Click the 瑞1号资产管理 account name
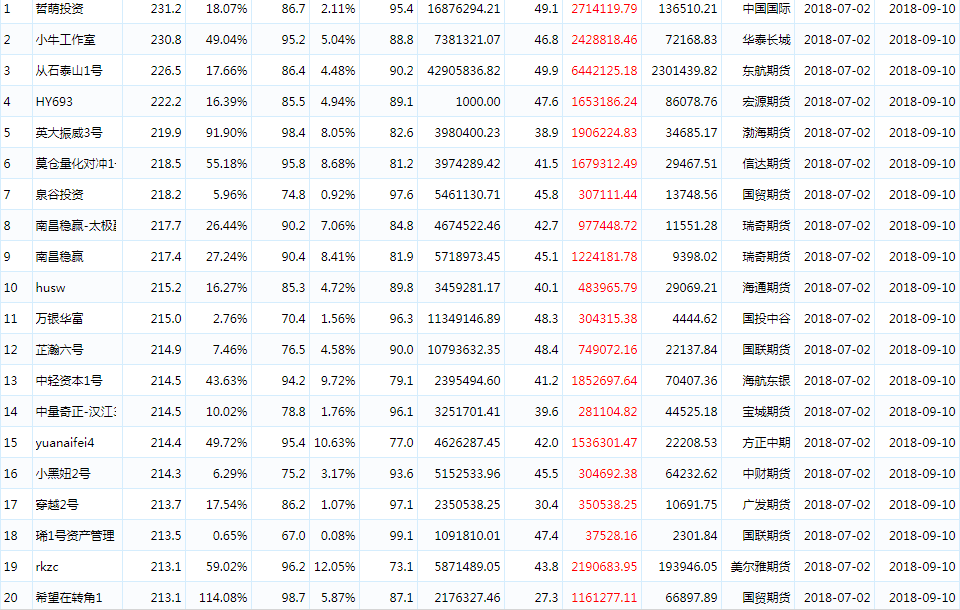 75,536
